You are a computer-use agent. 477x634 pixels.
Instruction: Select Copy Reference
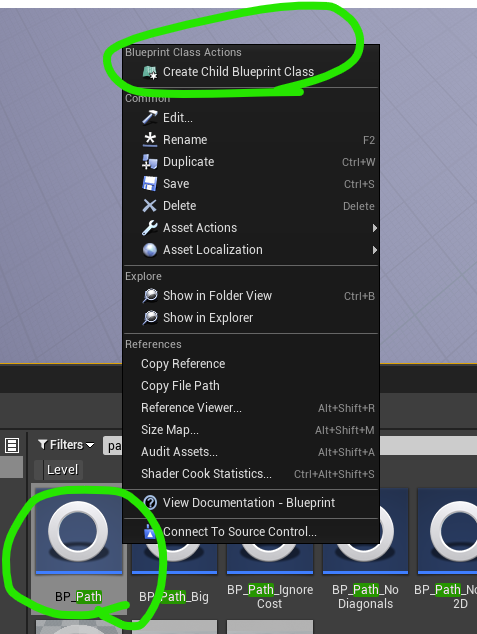tap(251, 363)
